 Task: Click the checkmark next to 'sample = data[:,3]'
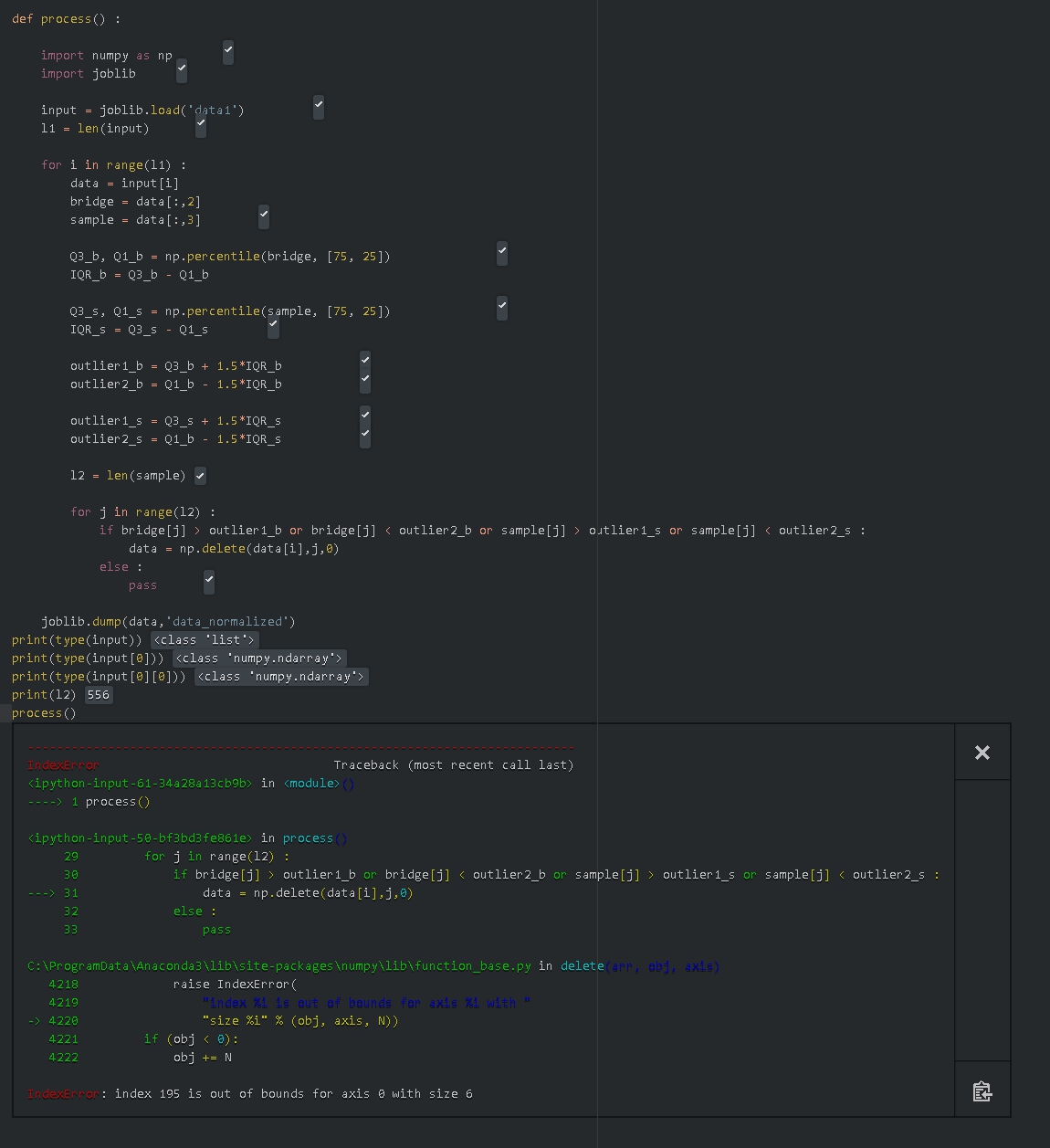[x=264, y=216]
